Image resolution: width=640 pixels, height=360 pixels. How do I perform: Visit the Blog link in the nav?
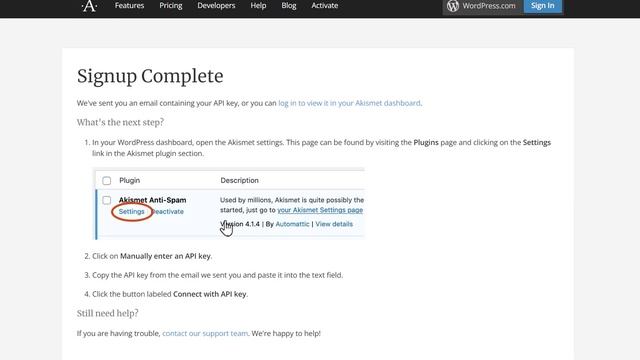point(289,6)
